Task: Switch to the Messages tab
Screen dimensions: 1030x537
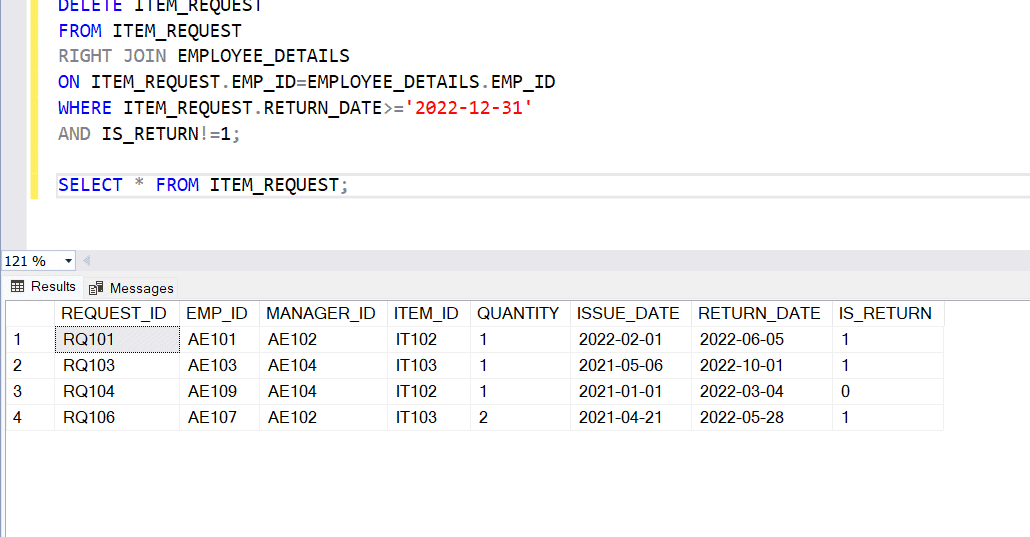Action: 131,288
